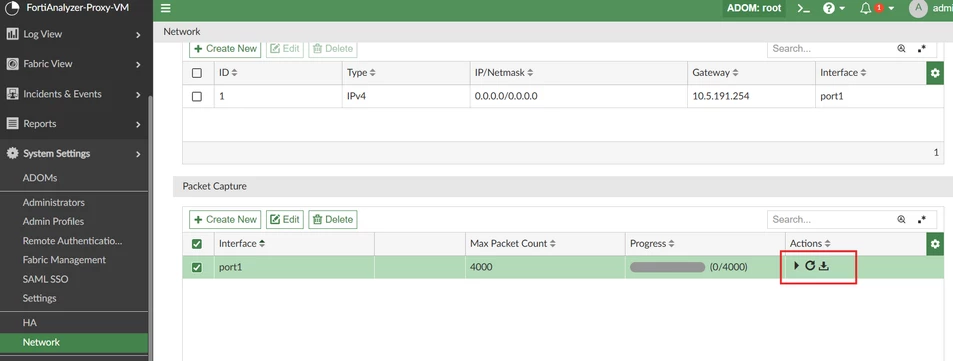Collapse the System Settings chevron
Image resolution: width=953 pixels, height=361 pixels.
(x=138, y=154)
